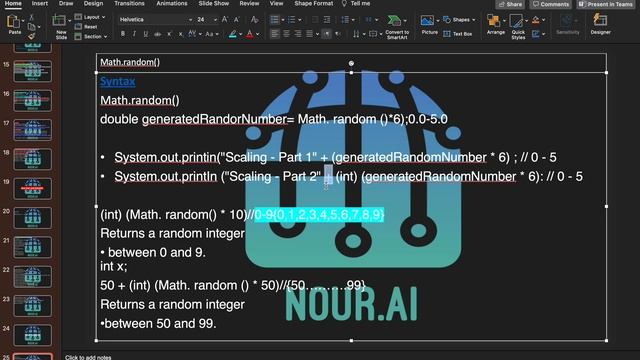Click the Tell me search box
Image resolution: width=640 pixels, height=360 pixels.
tap(356, 3)
